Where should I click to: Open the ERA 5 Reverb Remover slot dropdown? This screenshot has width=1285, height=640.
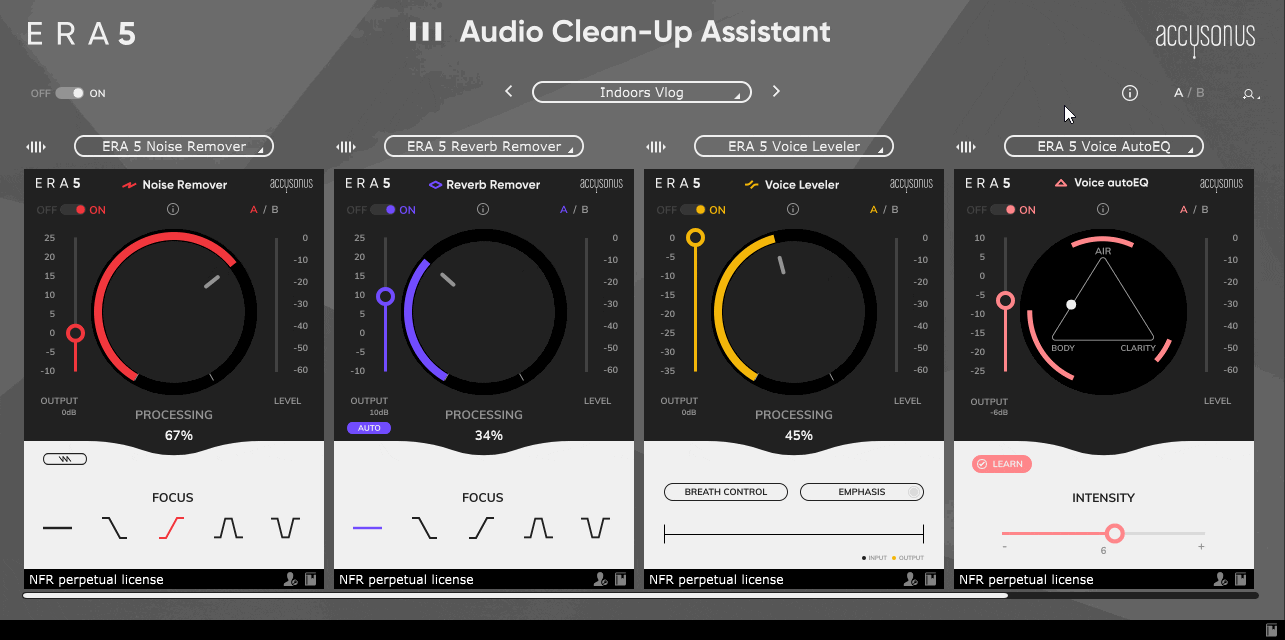484,146
